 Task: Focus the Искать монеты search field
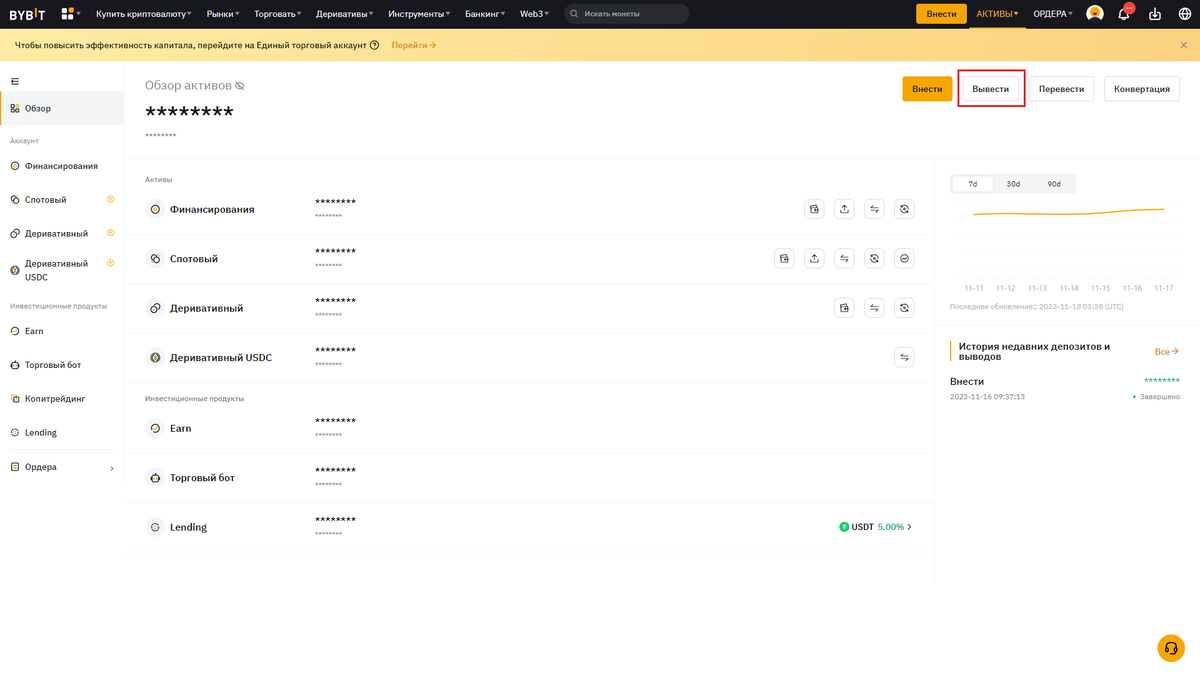coord(627,14)
